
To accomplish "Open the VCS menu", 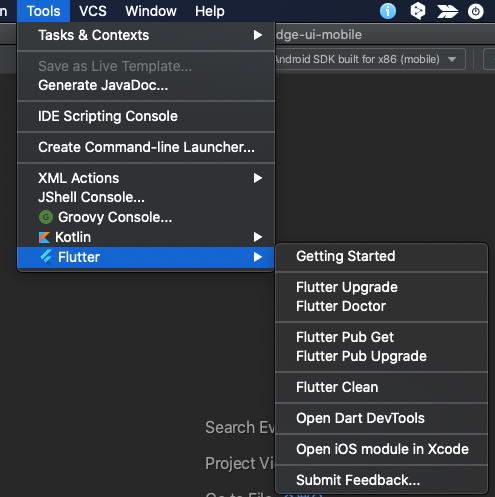I will [x=93, y=11].
